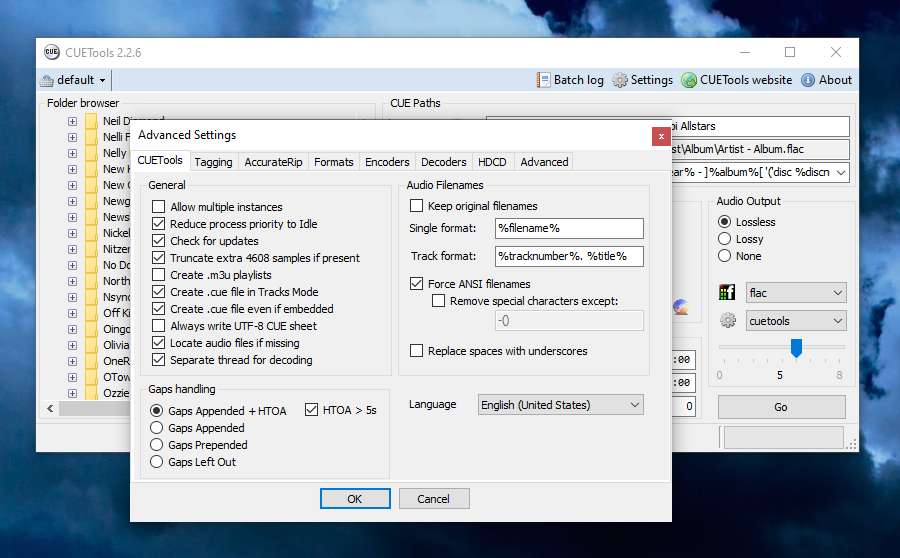Click the cuetools encoder gear icon

click(727, 320)
